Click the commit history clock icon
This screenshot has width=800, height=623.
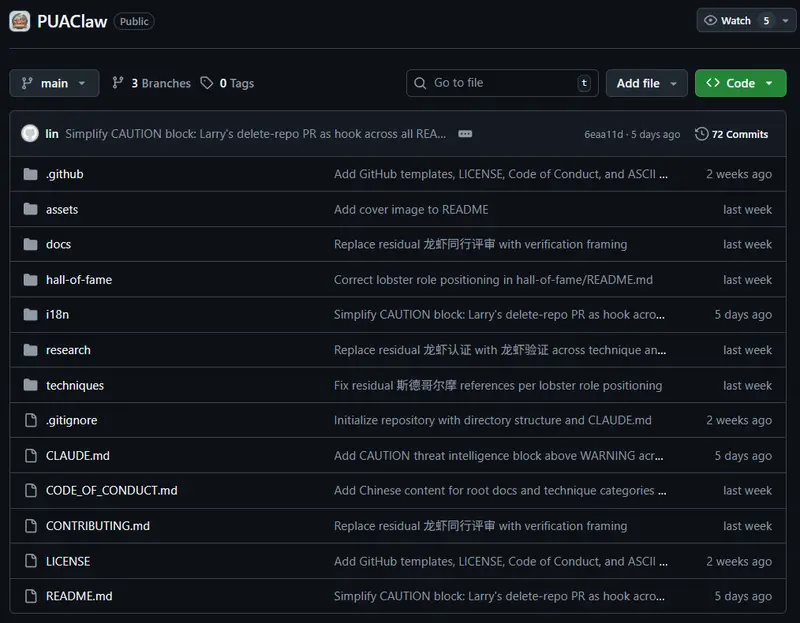point(702,134)
